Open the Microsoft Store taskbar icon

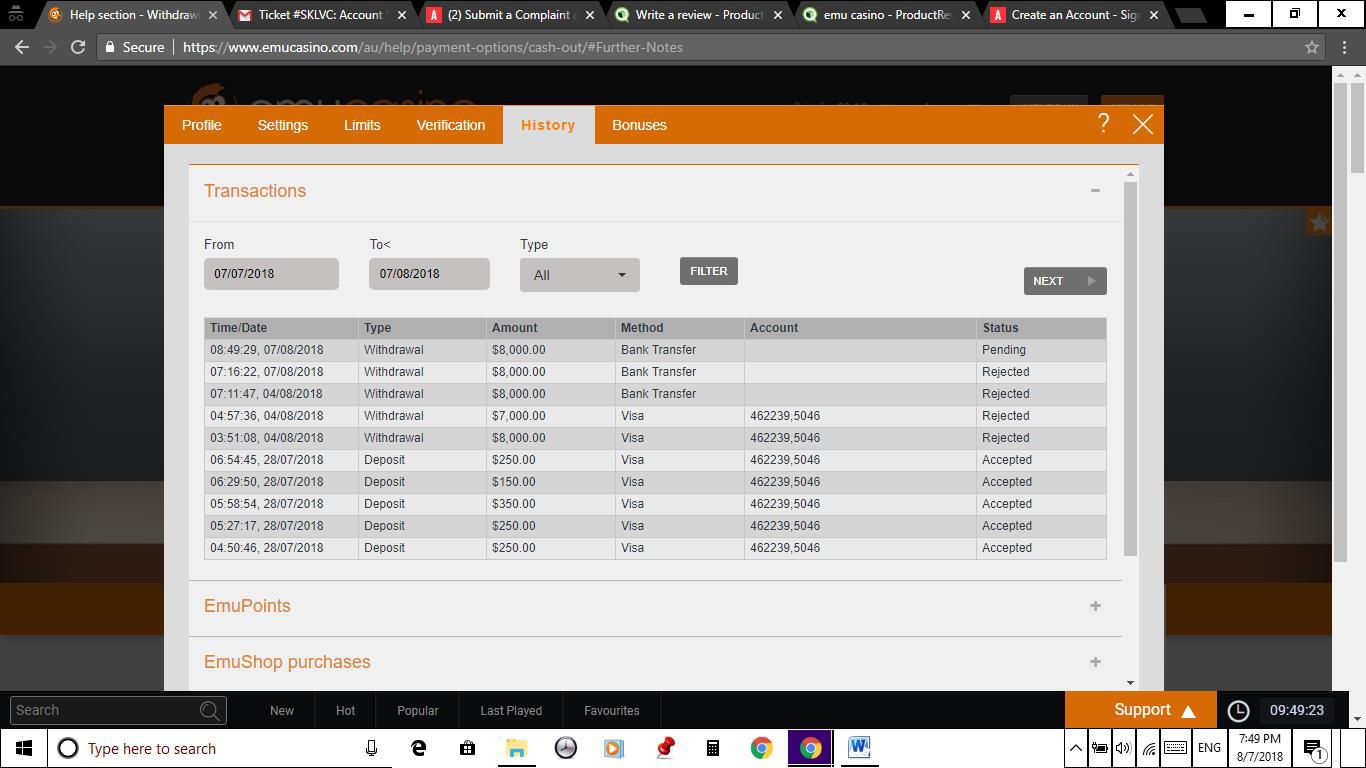[467, 748]
